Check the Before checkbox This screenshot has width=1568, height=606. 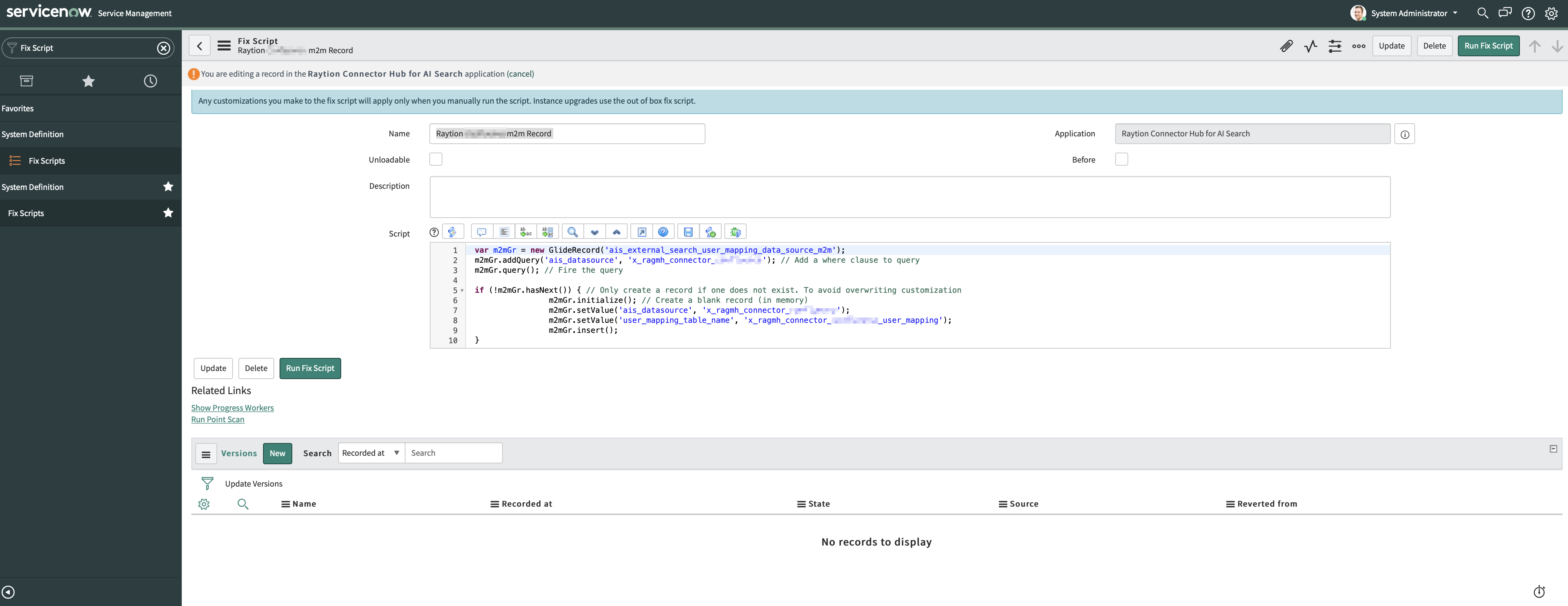pyautogui.click(x=1121, y=159)
